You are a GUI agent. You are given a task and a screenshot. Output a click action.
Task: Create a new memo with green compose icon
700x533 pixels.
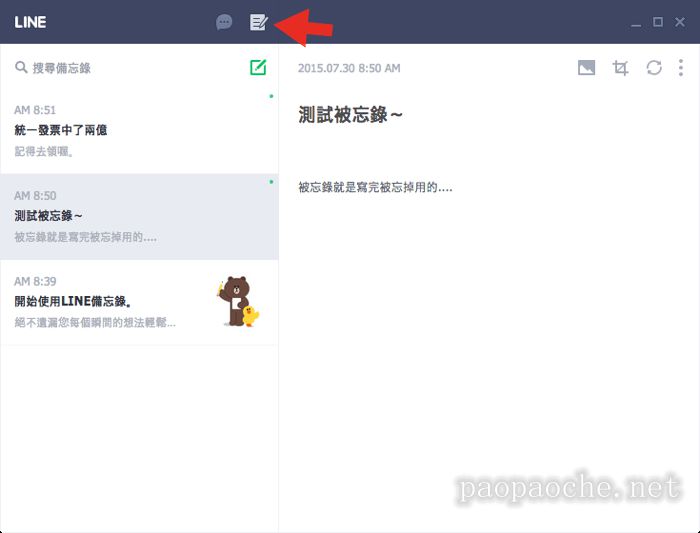coord(258,67)
